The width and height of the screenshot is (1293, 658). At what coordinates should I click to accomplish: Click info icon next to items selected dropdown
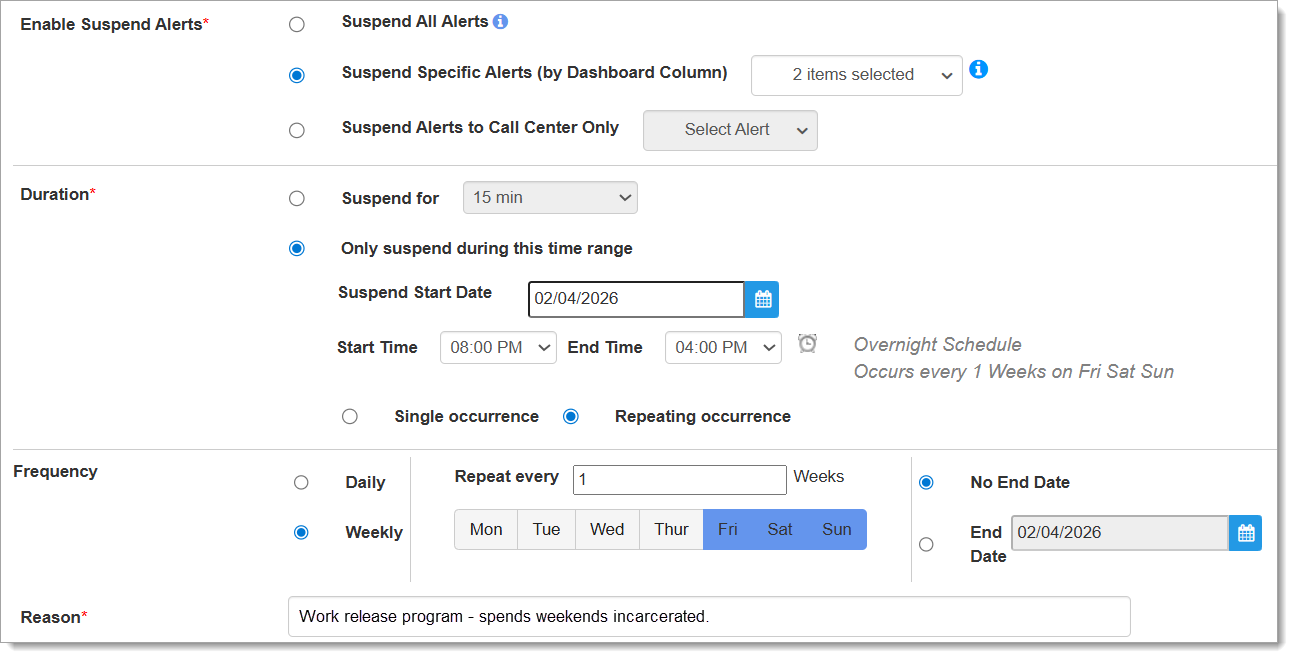(x=979, y=69)
